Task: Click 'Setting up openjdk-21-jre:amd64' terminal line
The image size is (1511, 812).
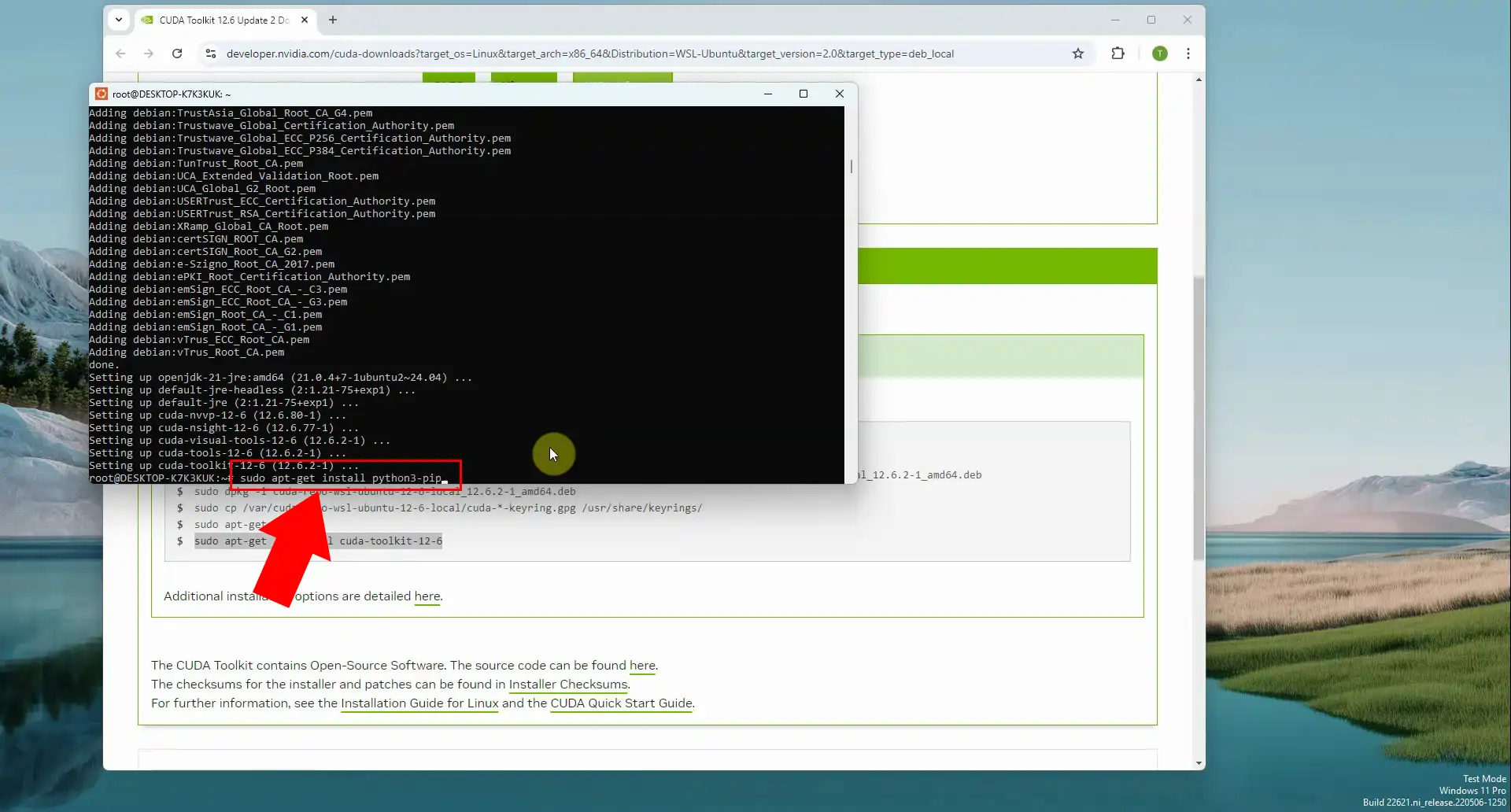Action: point(280,378)
